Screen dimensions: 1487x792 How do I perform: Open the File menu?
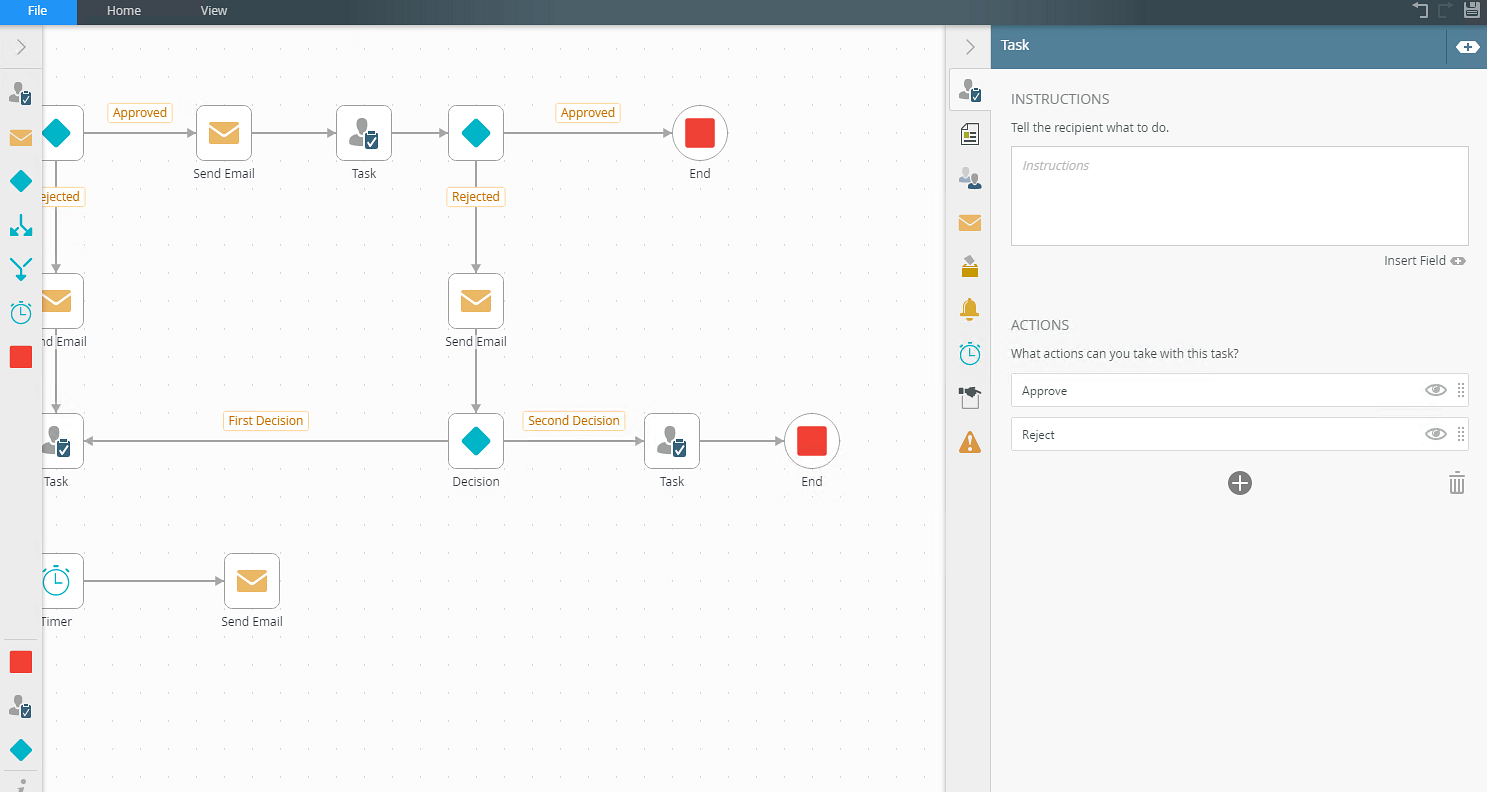click(38, 11)
